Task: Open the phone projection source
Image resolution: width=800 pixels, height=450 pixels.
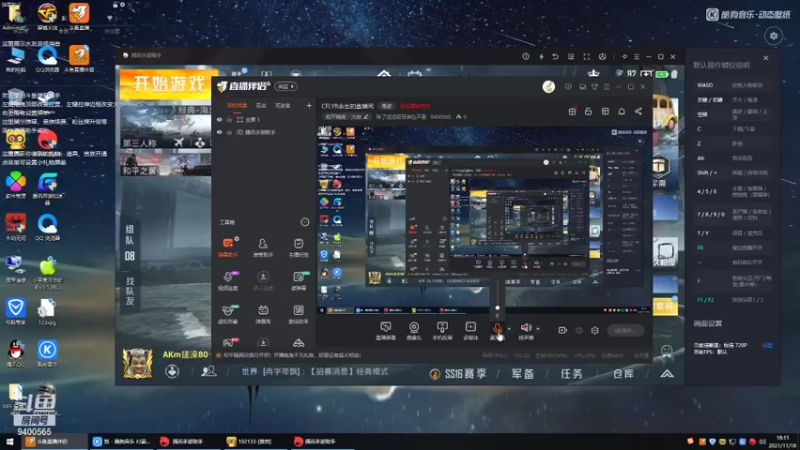Action: [x=442, y=330]
